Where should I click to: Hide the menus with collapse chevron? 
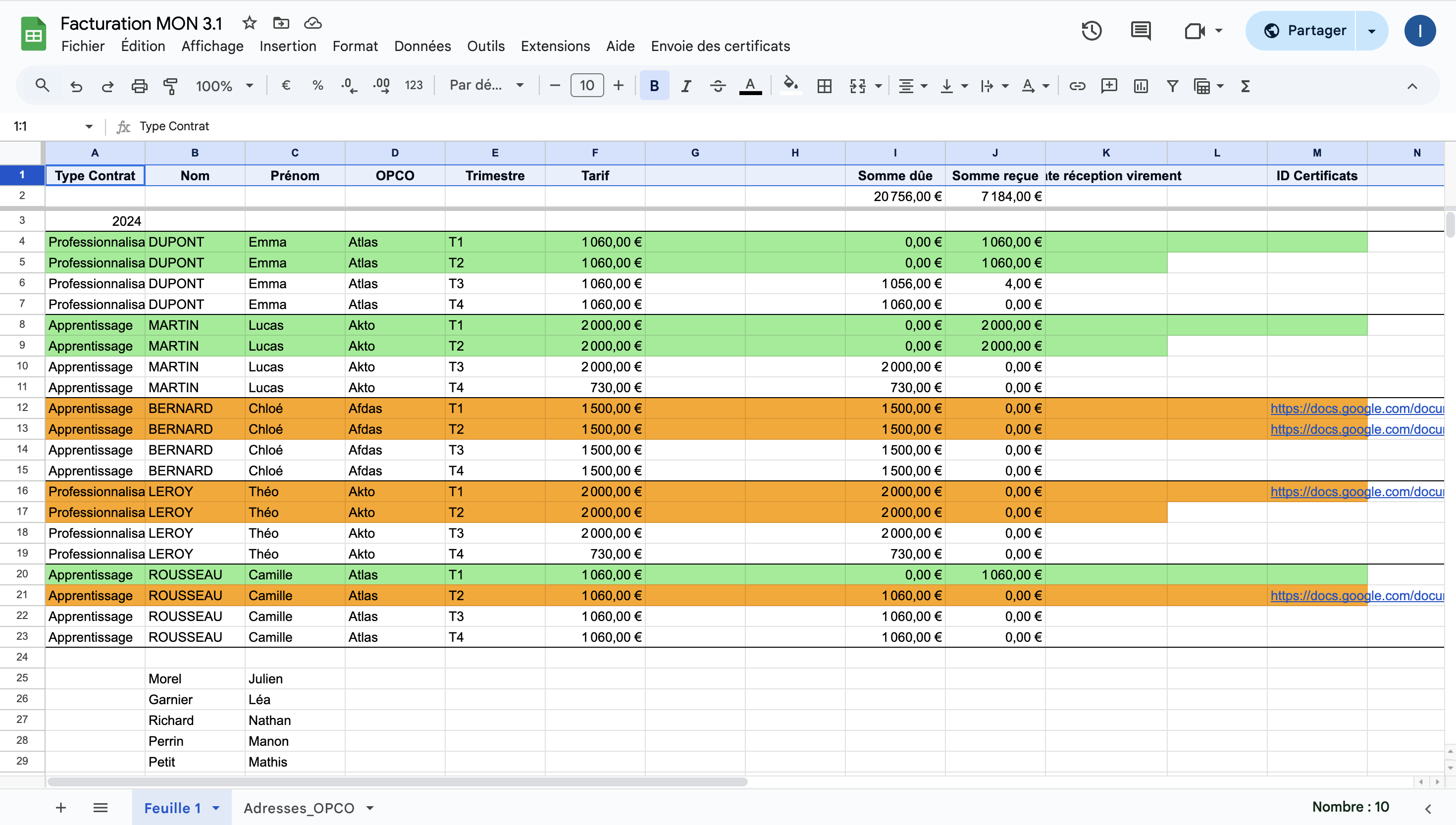coord(1412,86)
